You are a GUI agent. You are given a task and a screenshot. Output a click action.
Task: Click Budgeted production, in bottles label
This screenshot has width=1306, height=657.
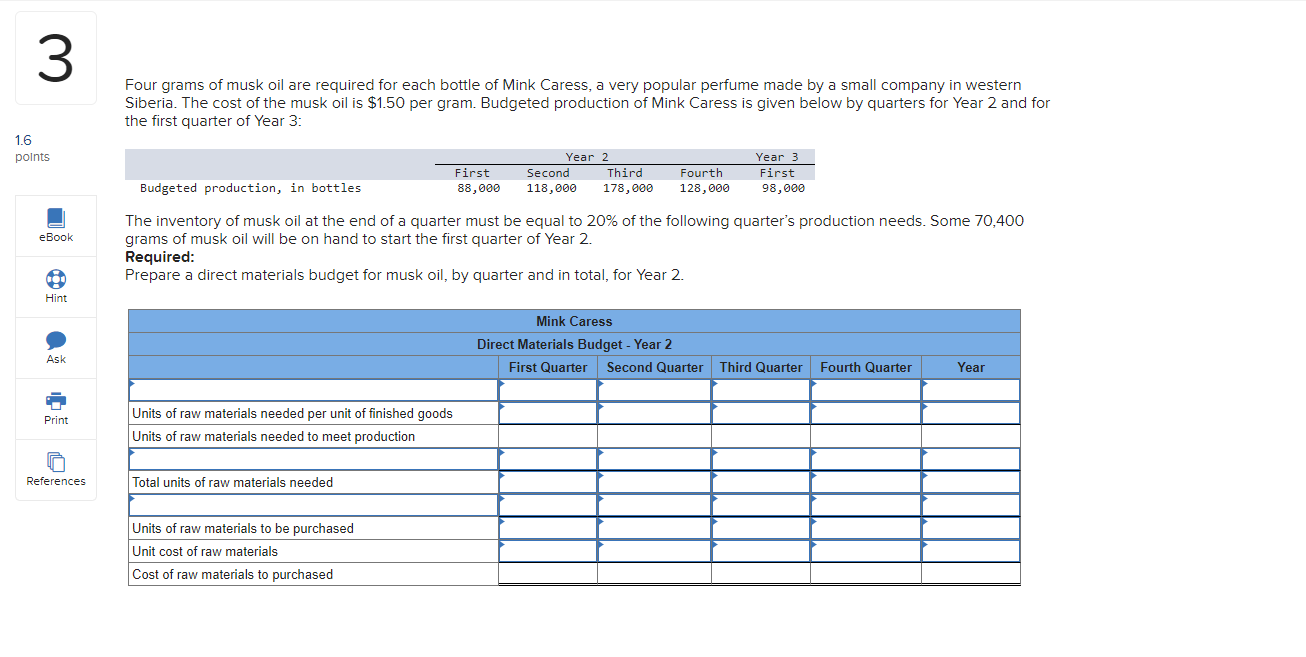[x=251, y=188]
